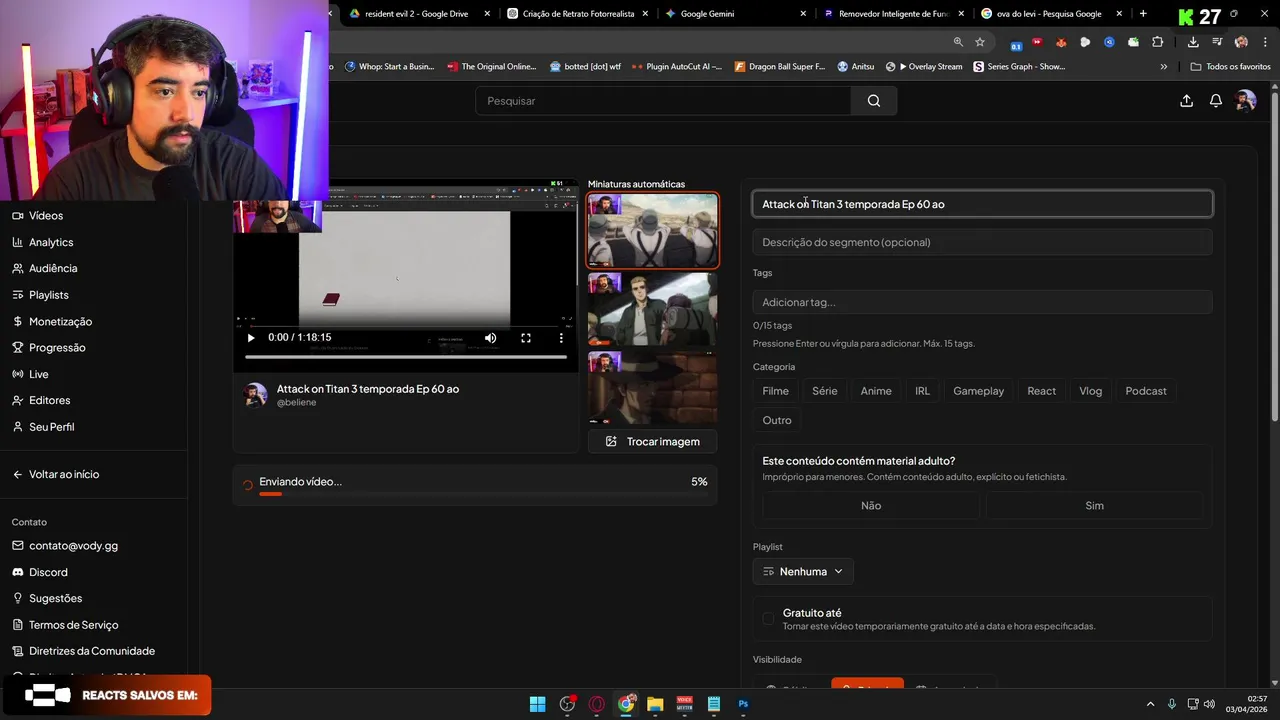Select the Série category

(x=825, y=391)
